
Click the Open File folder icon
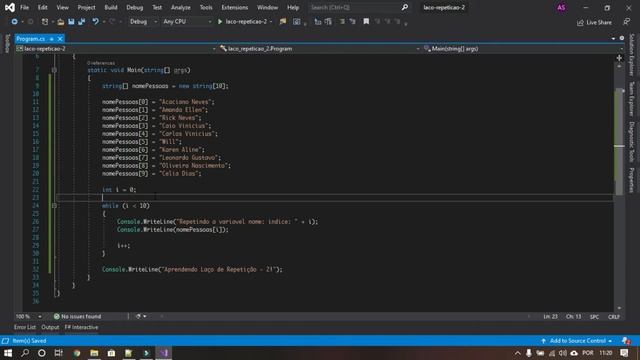coord(60,22)
